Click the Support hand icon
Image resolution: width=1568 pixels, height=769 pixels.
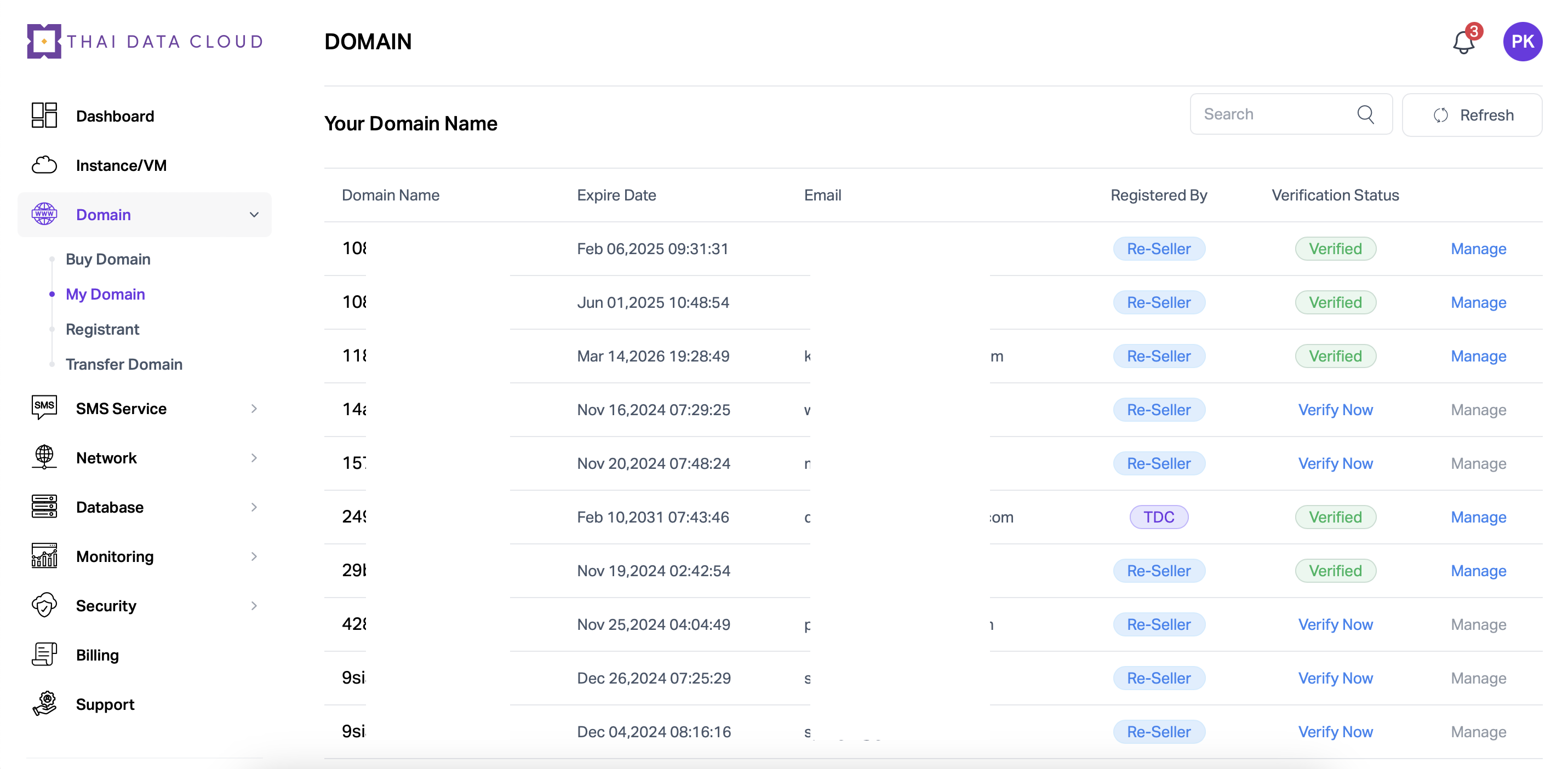click(44, 704)
